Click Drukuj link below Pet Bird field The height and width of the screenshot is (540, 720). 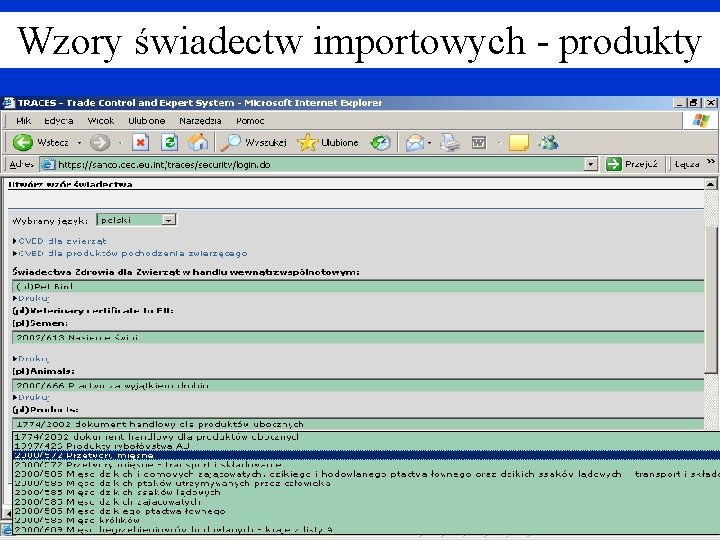click(33, 298)
